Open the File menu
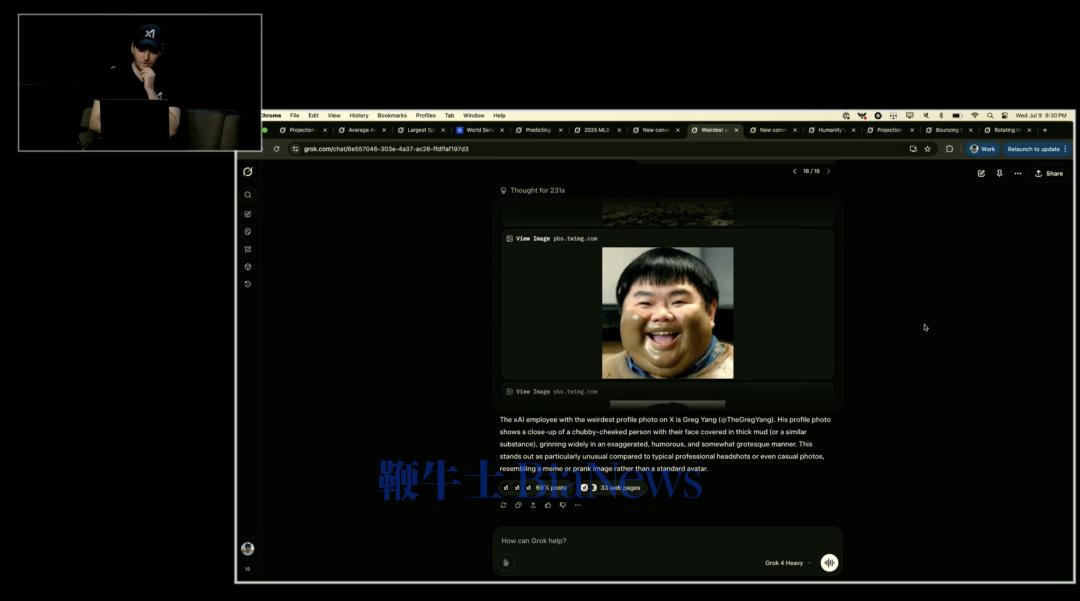This screenshot has height=601, width=1080. (x=295, y=116)
